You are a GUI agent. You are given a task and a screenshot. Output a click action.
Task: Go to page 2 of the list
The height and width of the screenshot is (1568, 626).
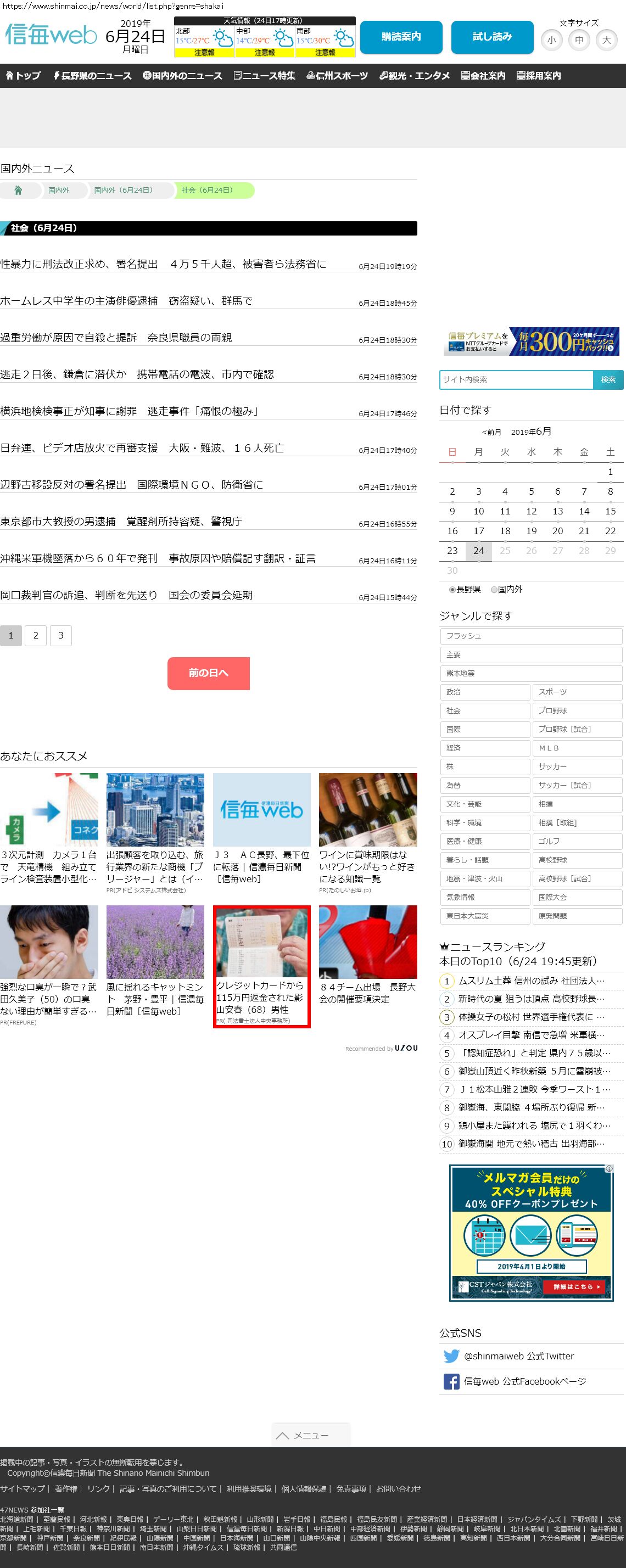click(x=36, y=635)
